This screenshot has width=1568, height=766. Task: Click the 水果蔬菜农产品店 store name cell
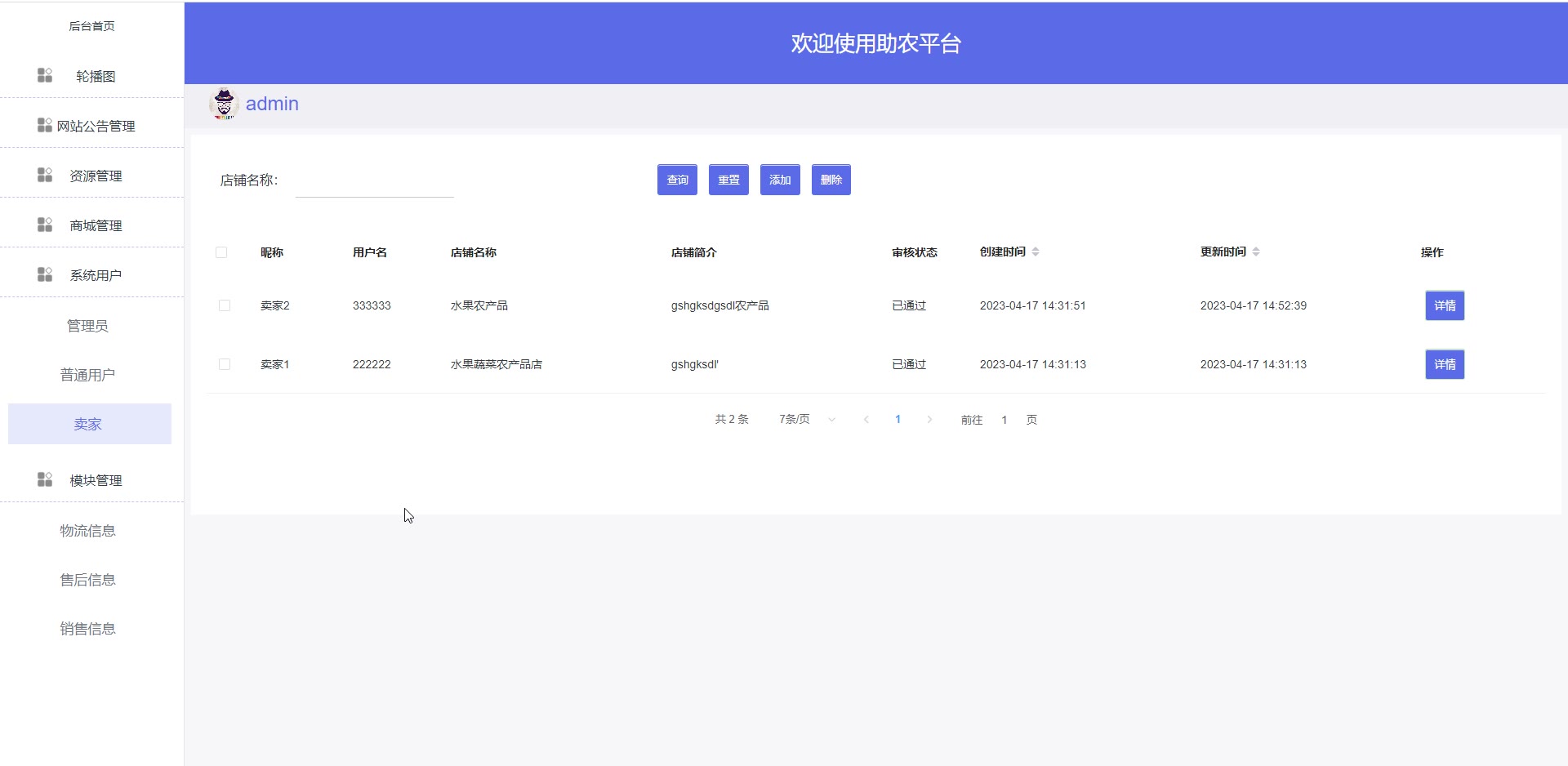tap(497, 364)
